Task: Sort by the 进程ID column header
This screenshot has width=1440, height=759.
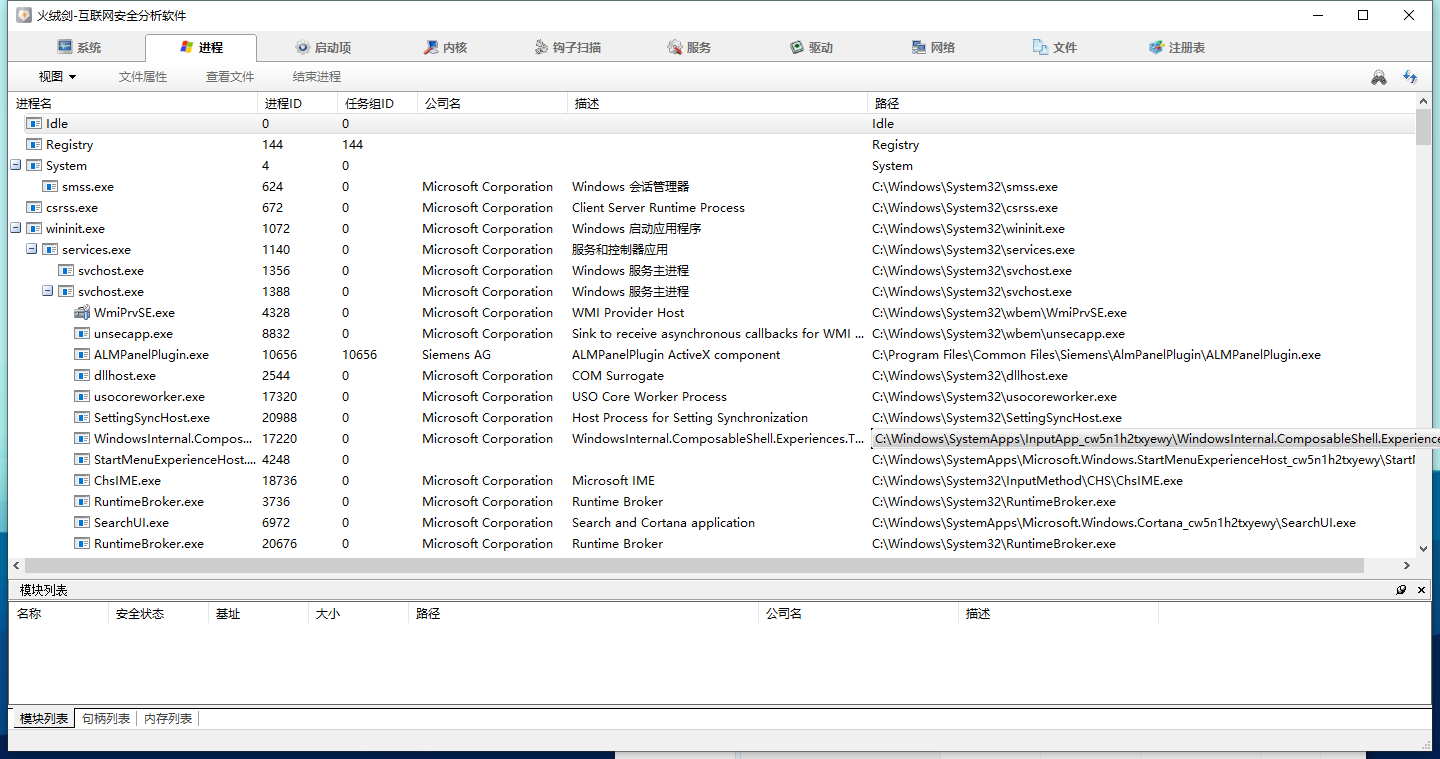Action: (x=297, y=103)
